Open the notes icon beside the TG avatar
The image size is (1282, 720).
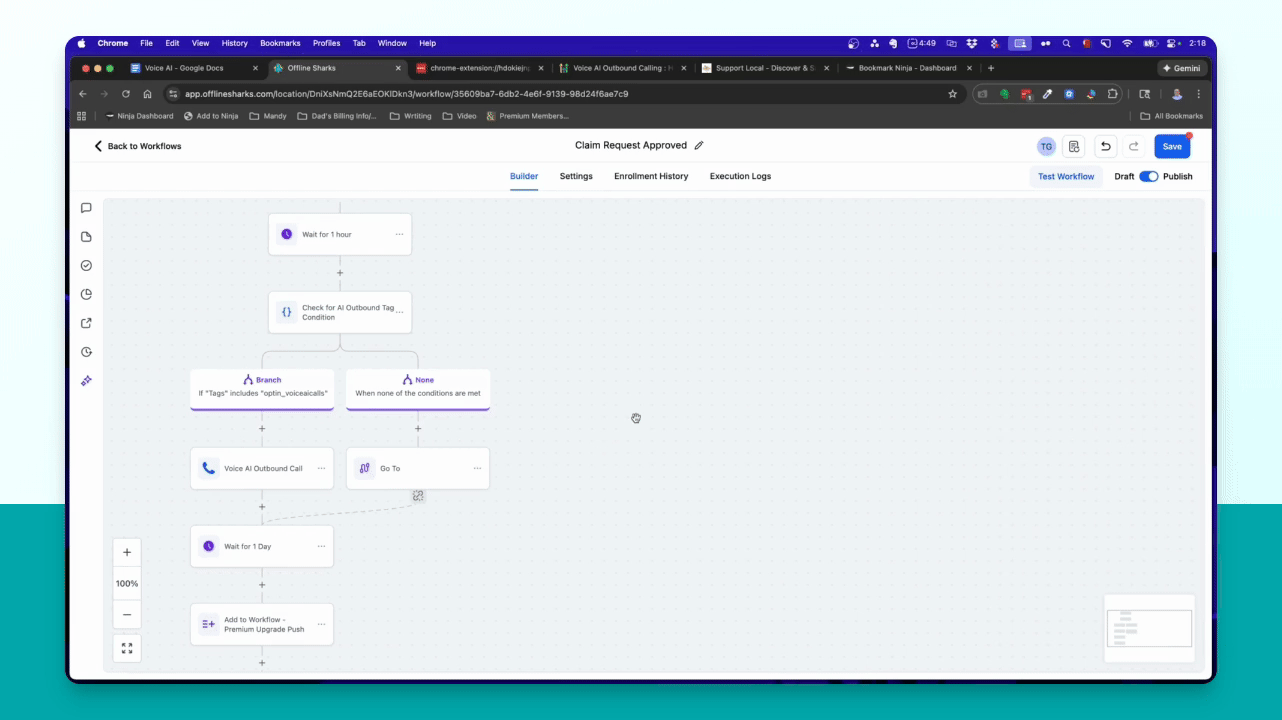(1074, 146)
